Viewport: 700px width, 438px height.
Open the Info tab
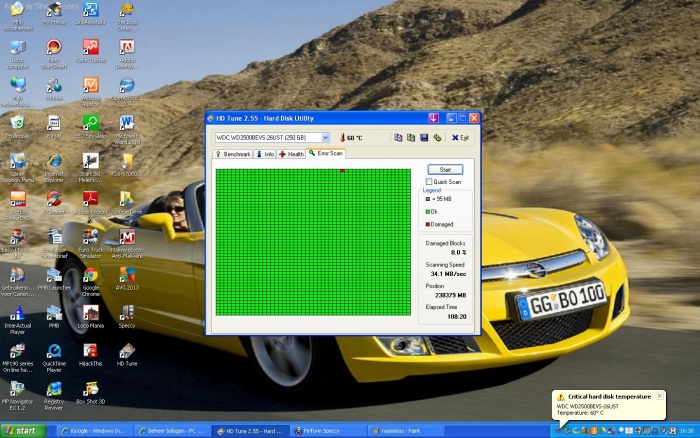click(x=265, y=154)
